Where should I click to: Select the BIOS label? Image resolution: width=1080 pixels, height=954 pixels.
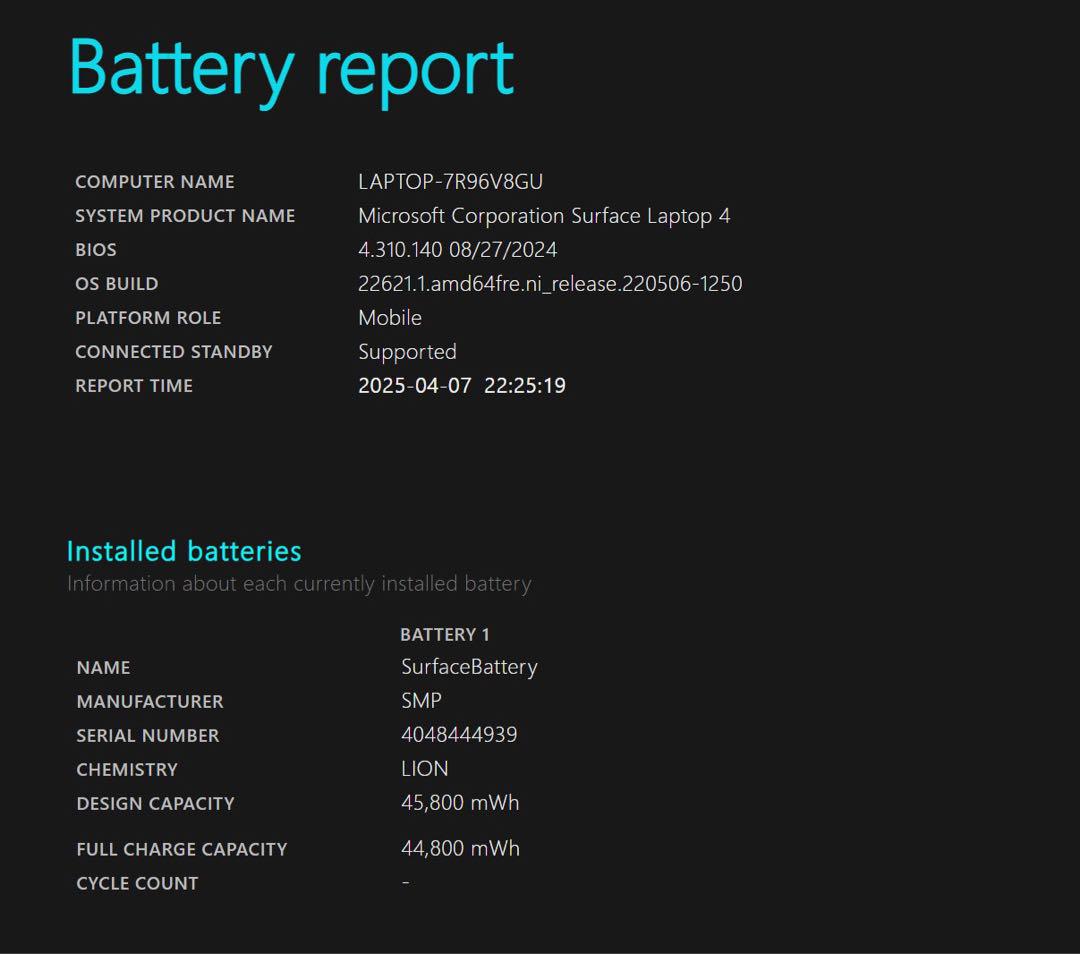96,249
